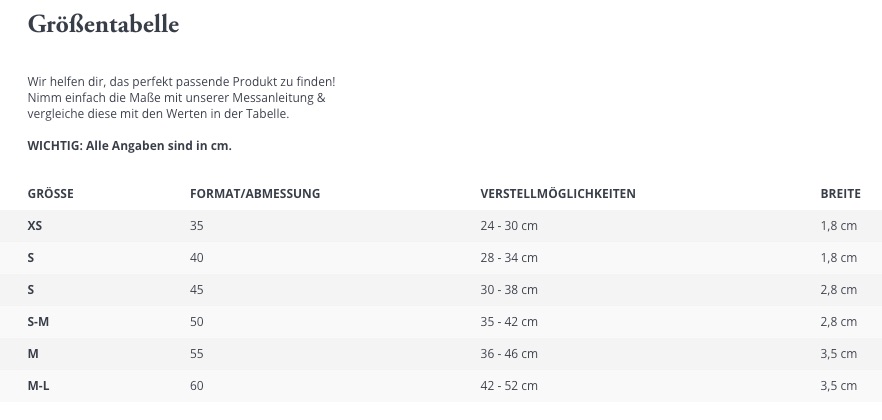Select the S-M size row label
This screenshot has height=420, width=882.
point(39,322)
